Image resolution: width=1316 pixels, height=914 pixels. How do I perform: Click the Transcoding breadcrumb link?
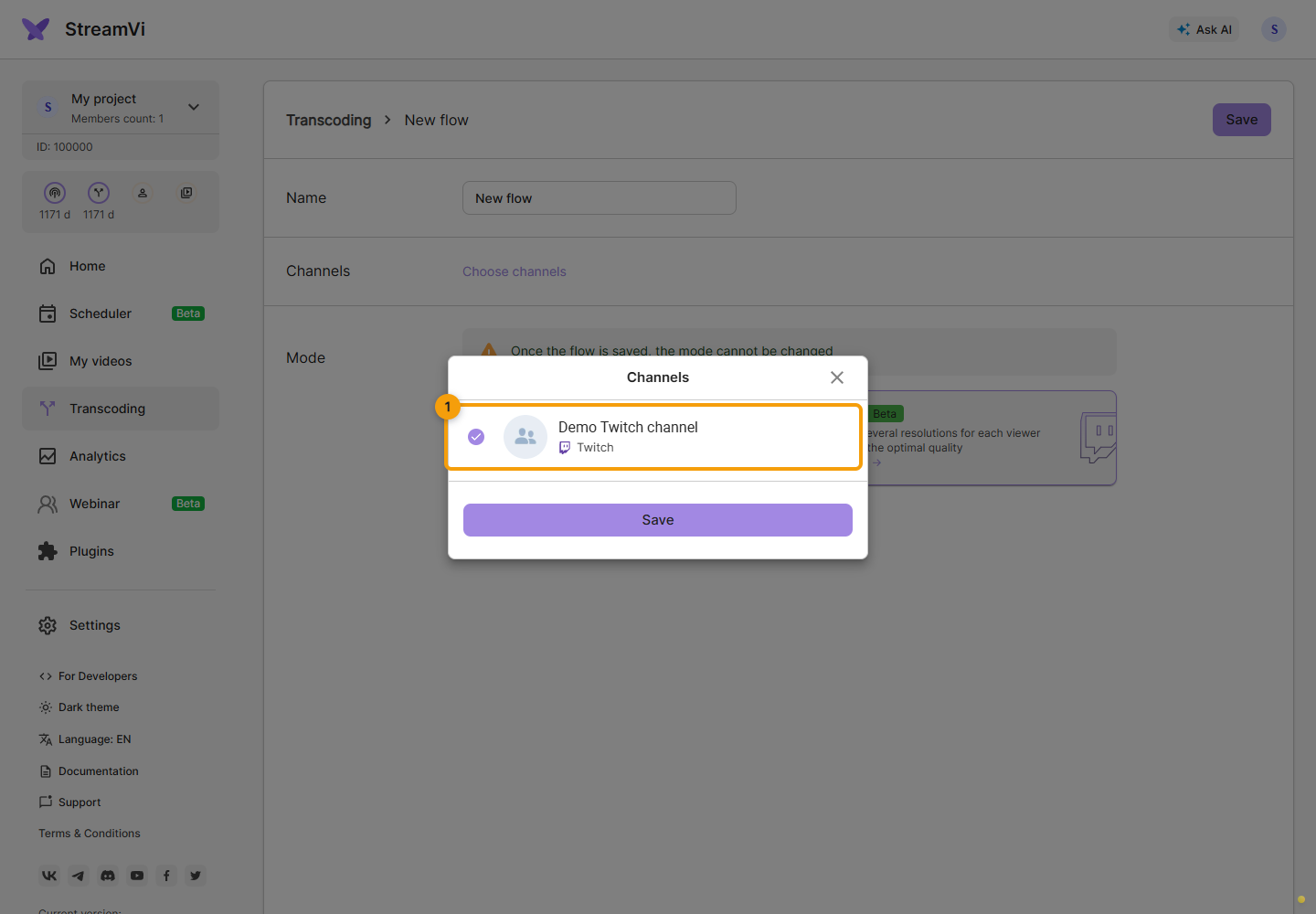(329, 120)
